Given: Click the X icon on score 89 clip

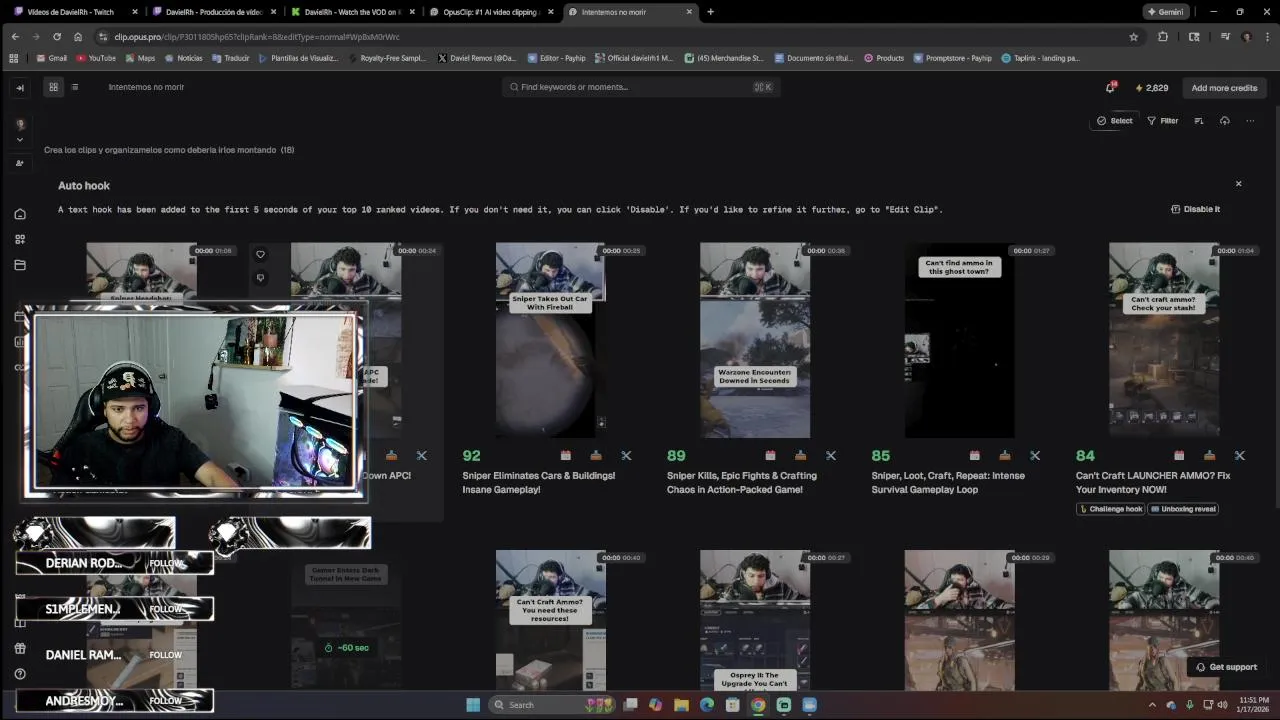Looking at the screenshot, I should (x=831, y=456).
